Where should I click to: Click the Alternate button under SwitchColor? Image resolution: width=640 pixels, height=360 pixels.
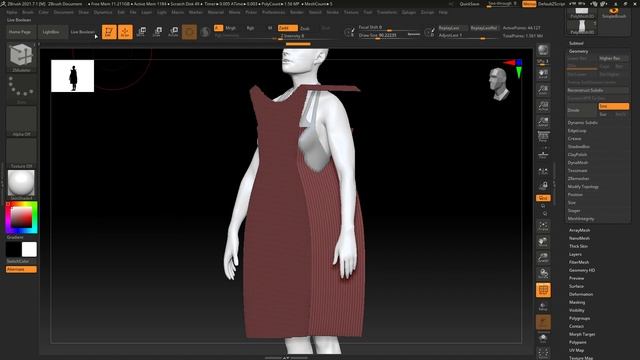[x=21, y=269]
